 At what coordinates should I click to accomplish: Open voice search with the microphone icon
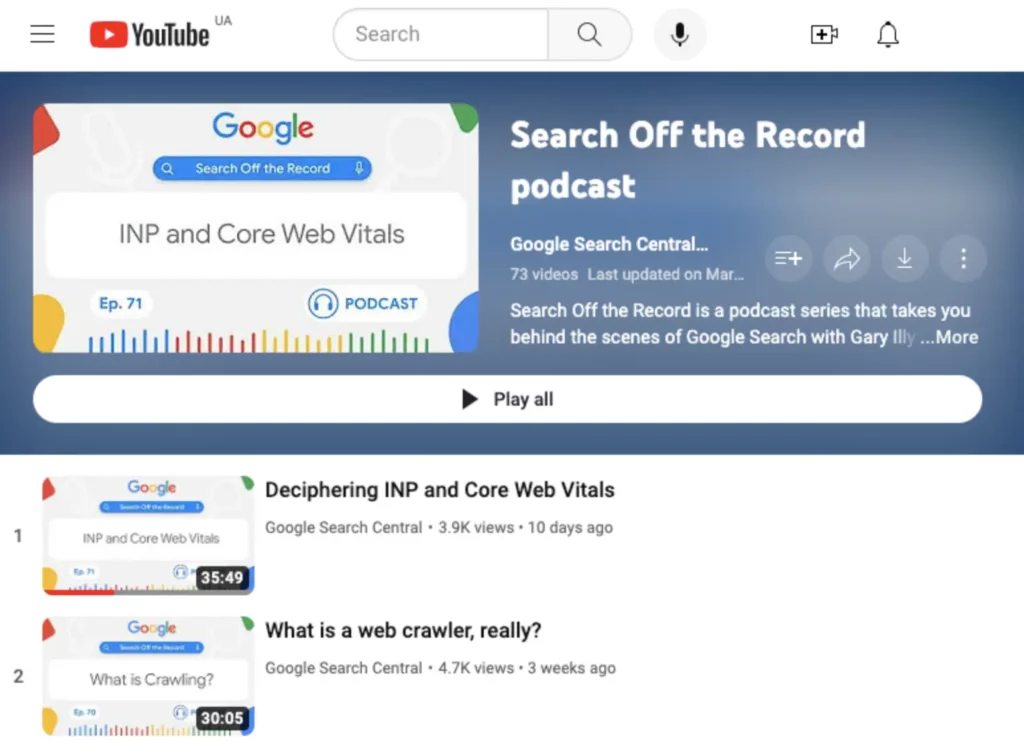coord(680,33)
